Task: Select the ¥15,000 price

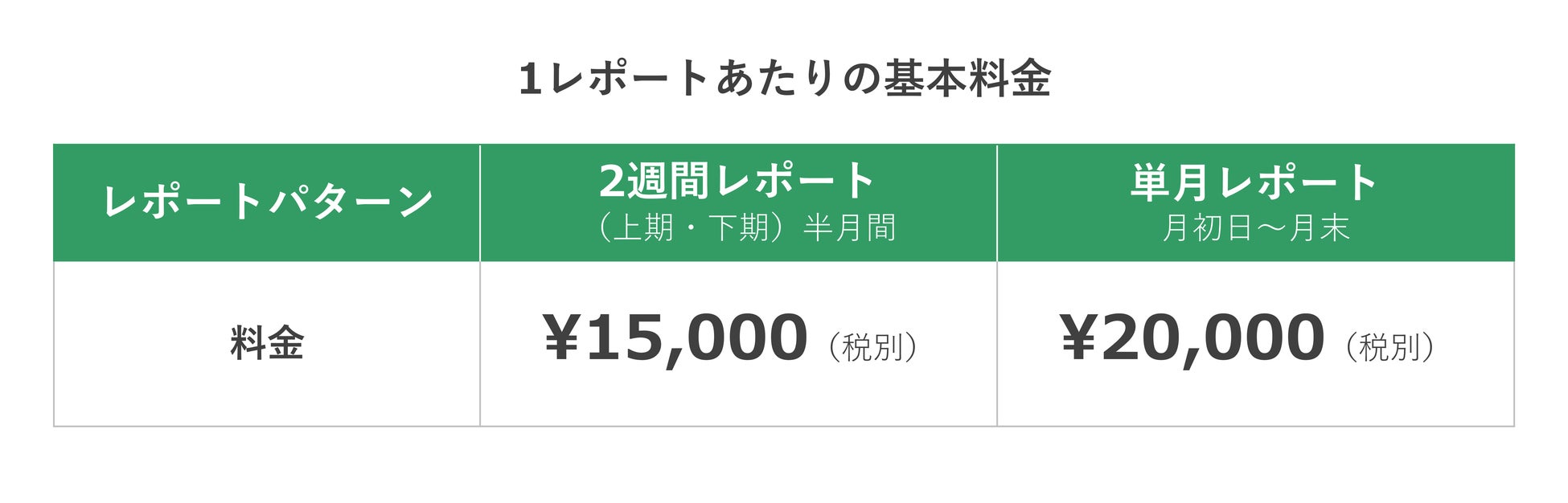Action: [676, 338]
